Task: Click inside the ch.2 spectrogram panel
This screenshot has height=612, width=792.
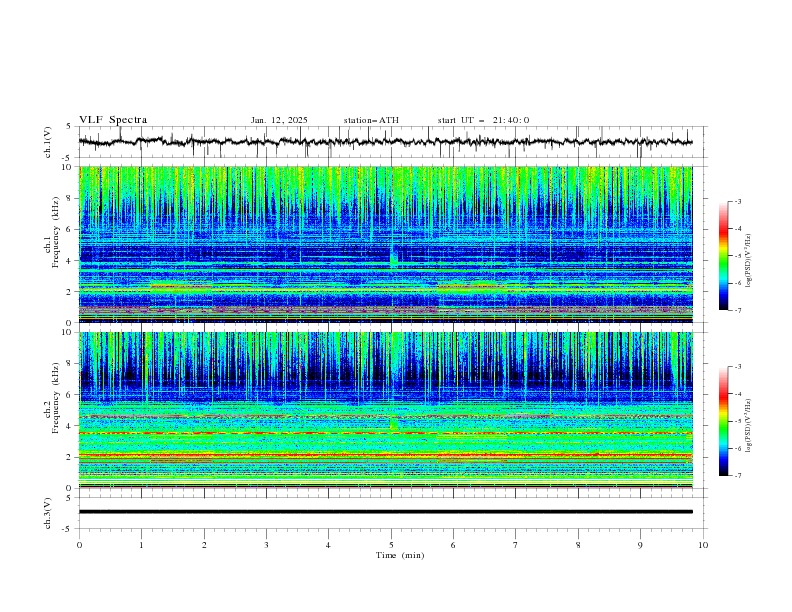Action: 385,410
